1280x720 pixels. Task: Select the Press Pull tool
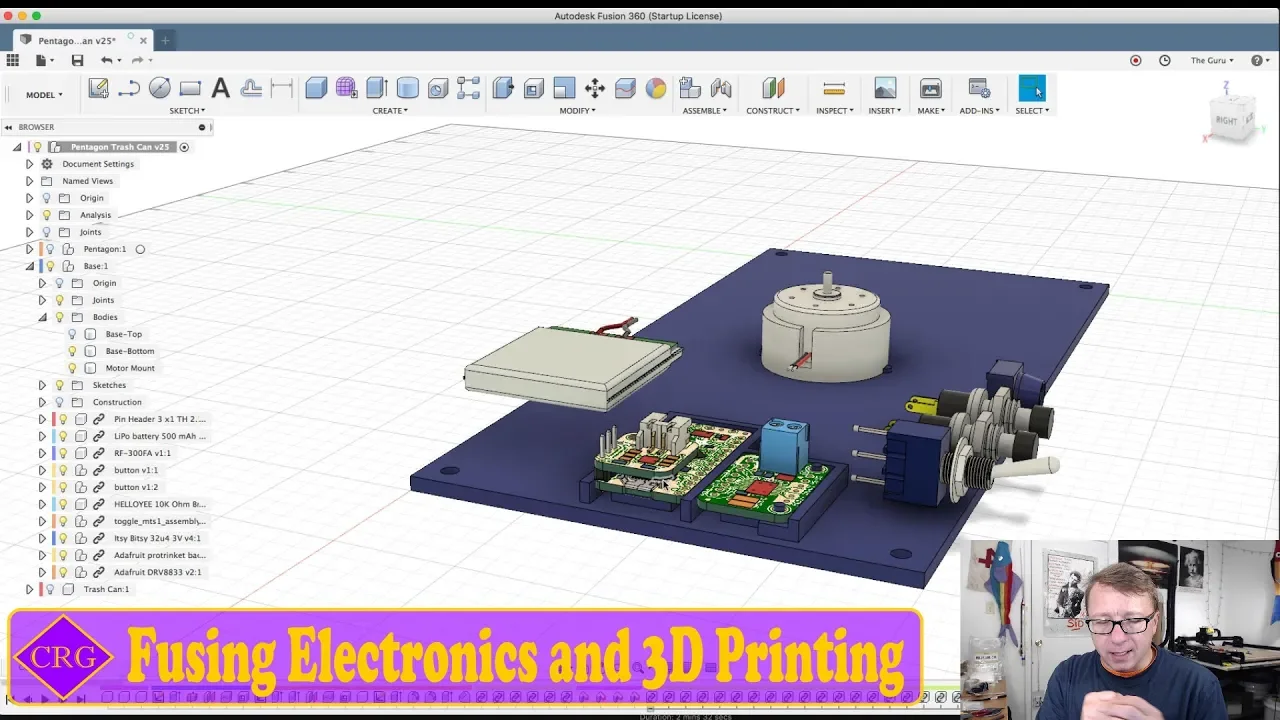(503, 88)
